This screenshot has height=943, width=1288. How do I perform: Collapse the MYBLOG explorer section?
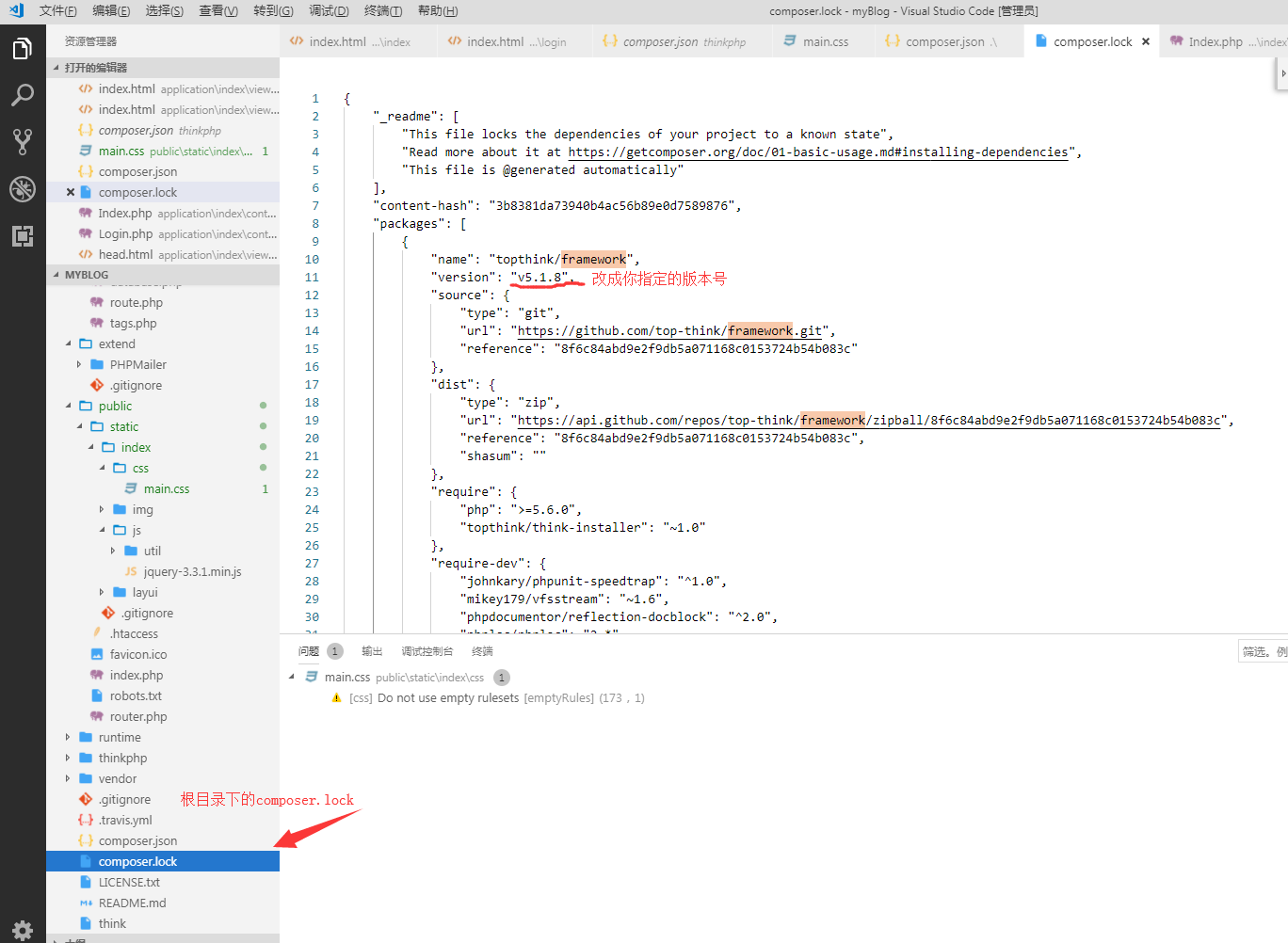click(163, 275)
